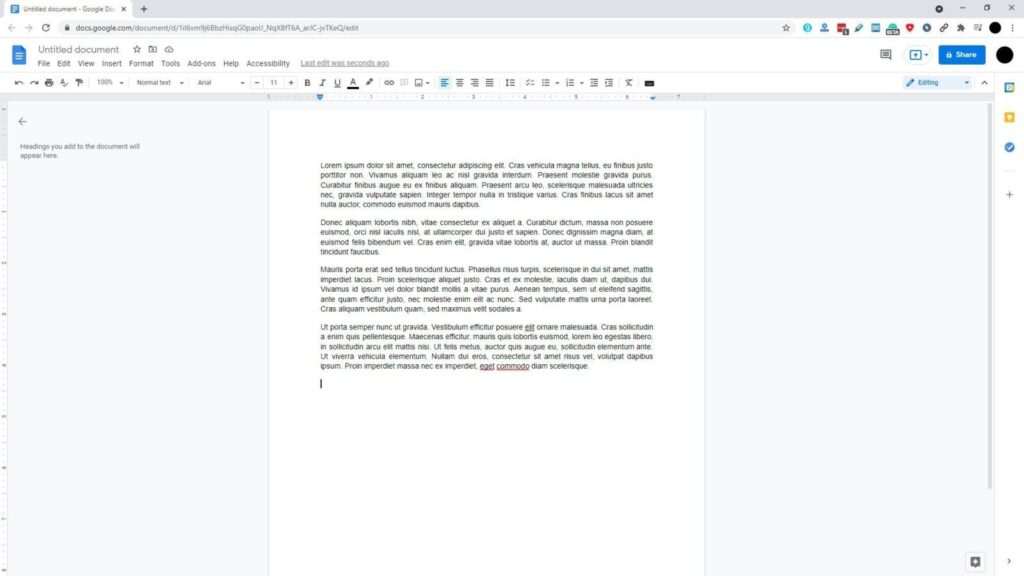1024x576 pixels.
Task: Click the Insert link icon
Action: 389,83
